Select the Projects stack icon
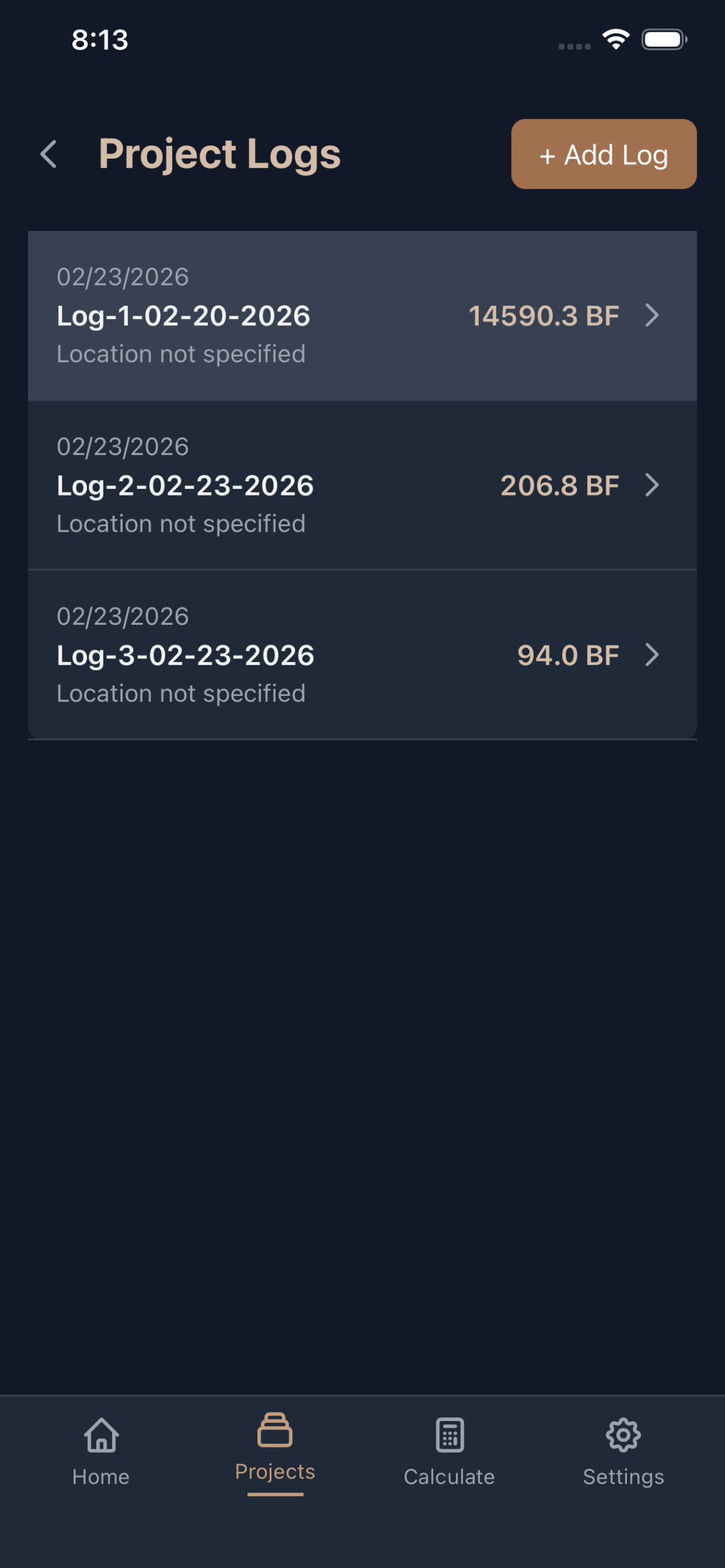Image resolution: width=725 pixels, height=1568 pixels. coord(275,1430)
